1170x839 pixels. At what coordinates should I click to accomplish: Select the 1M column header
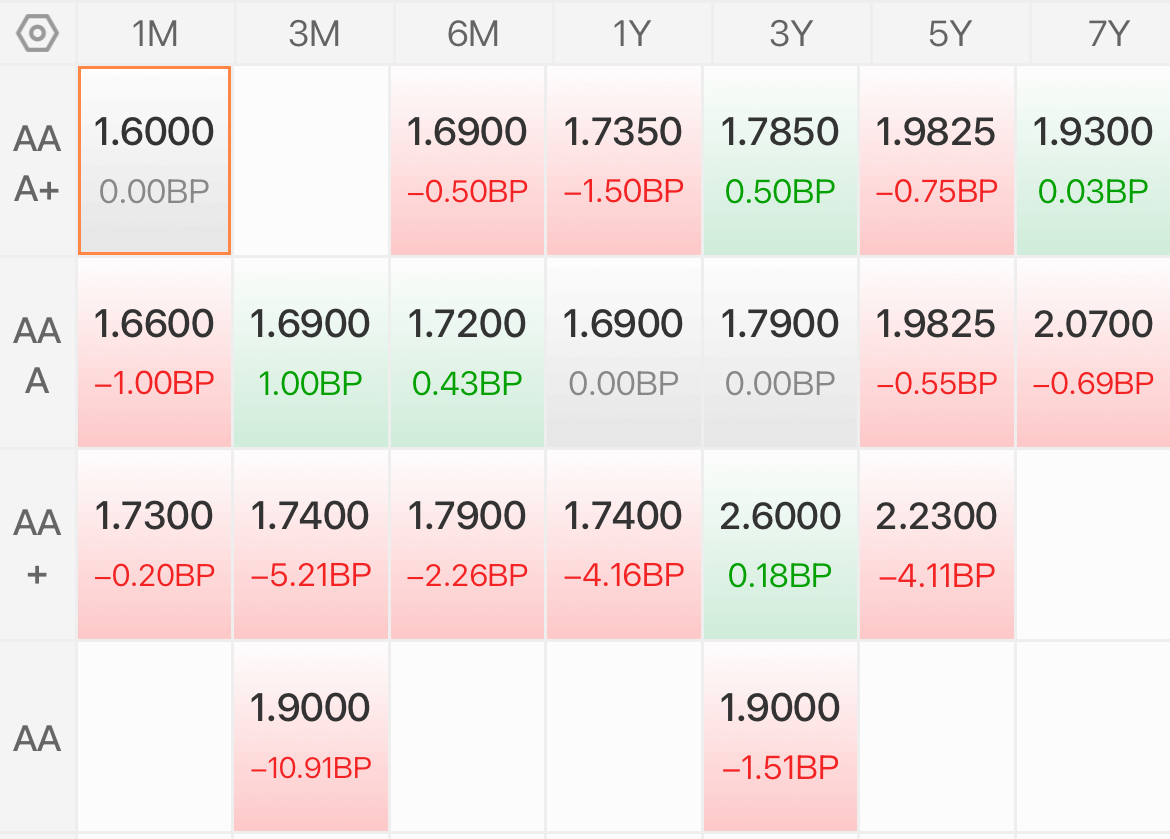(x=155, y=34)
